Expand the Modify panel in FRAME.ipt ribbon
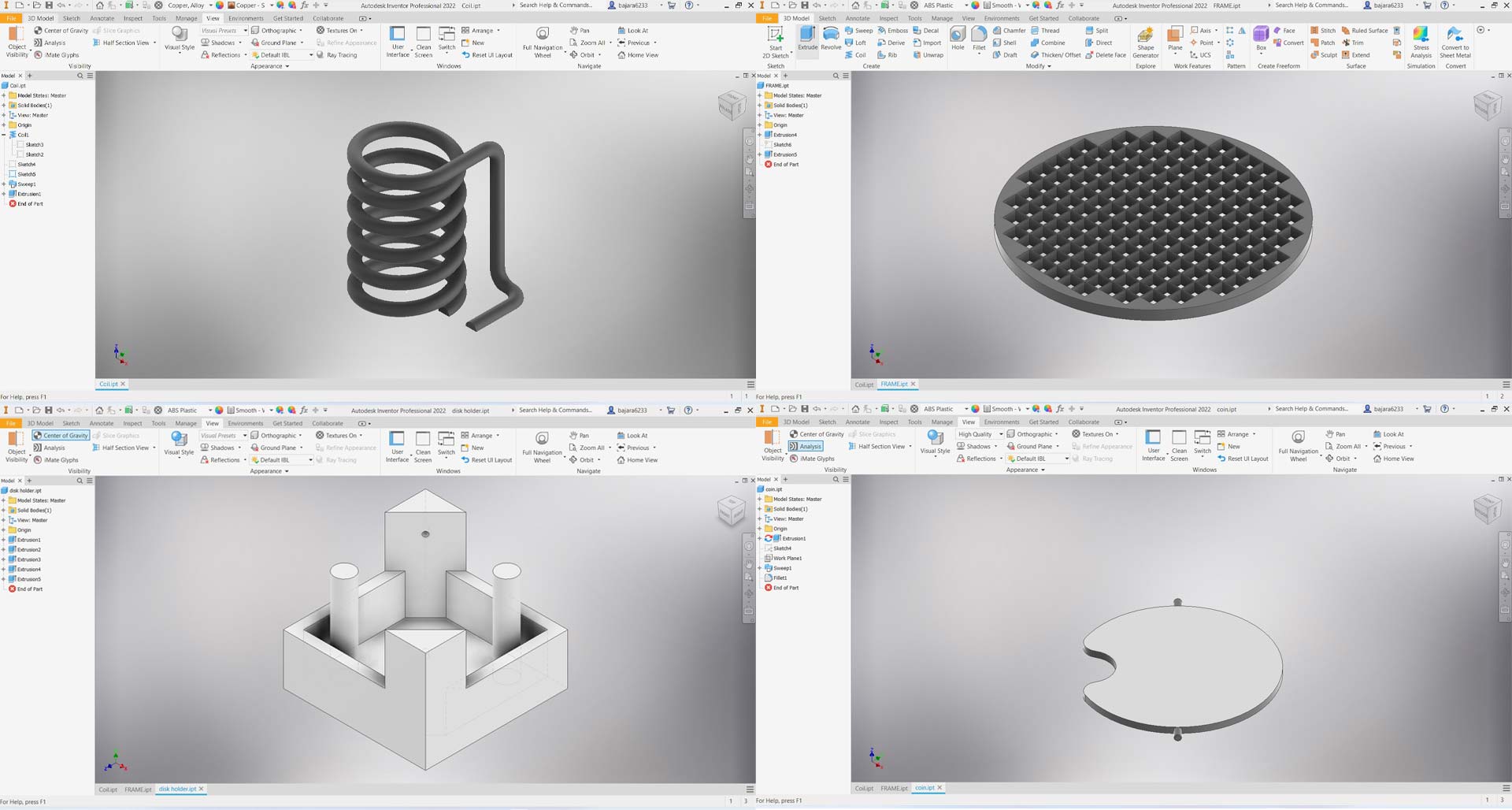 click(x=1039, y=66)
